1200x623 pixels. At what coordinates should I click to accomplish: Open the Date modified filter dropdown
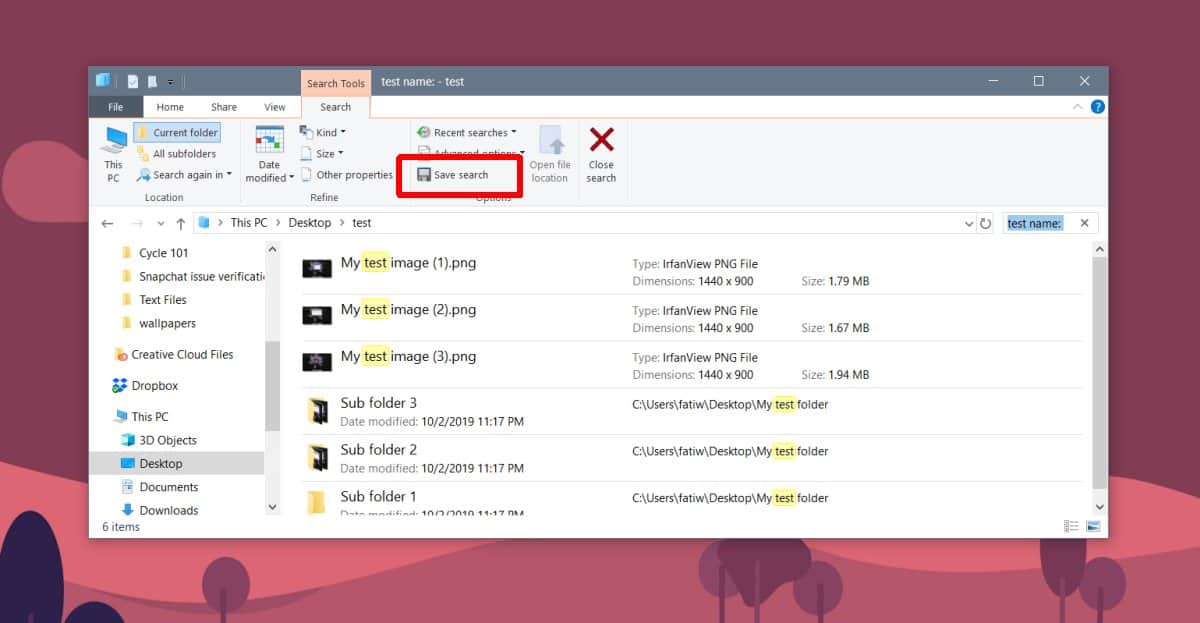coord(269,154)
